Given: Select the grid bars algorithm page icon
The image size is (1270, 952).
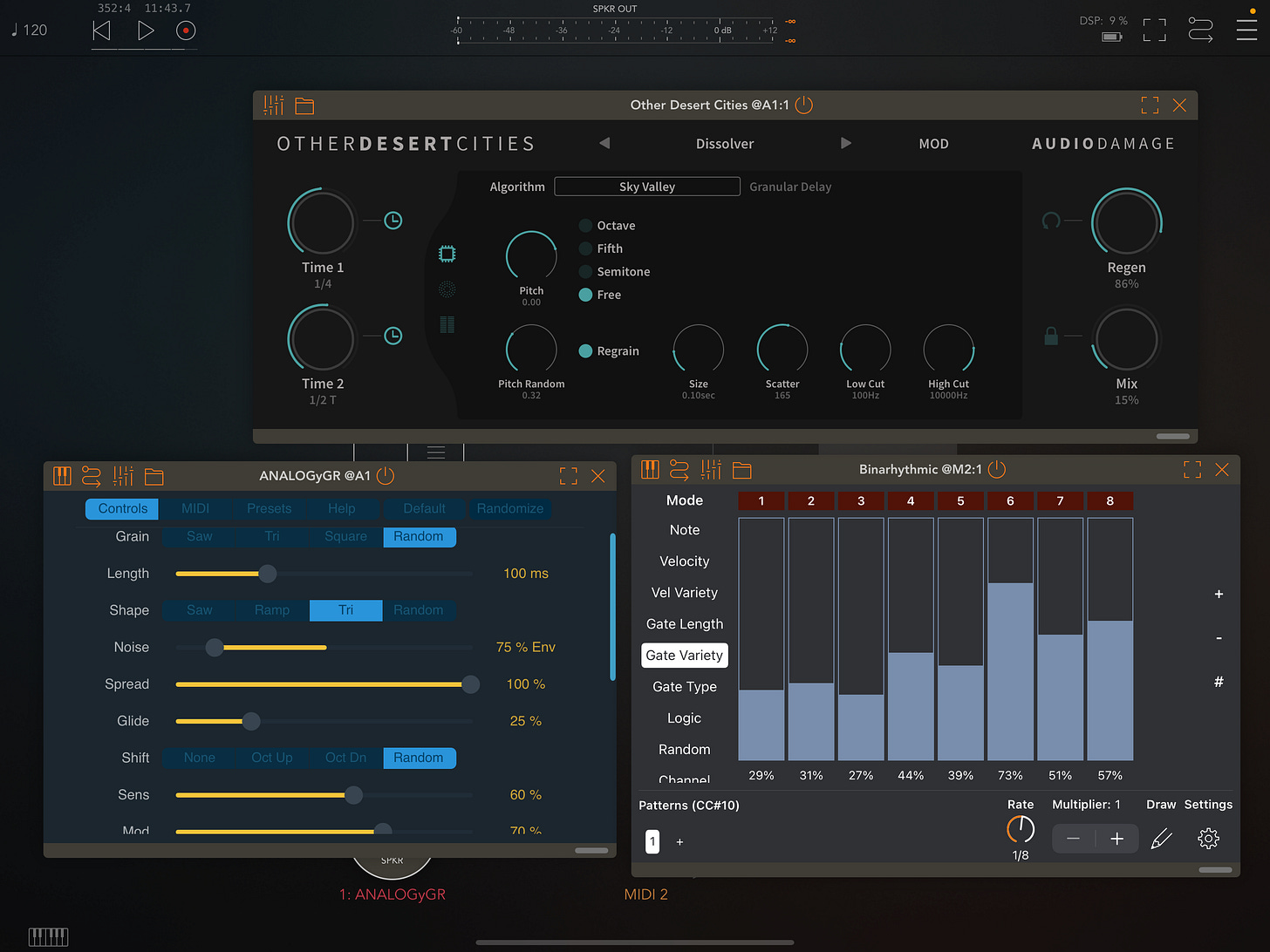Looking at the screenshot, I should [x=447, y=325].
